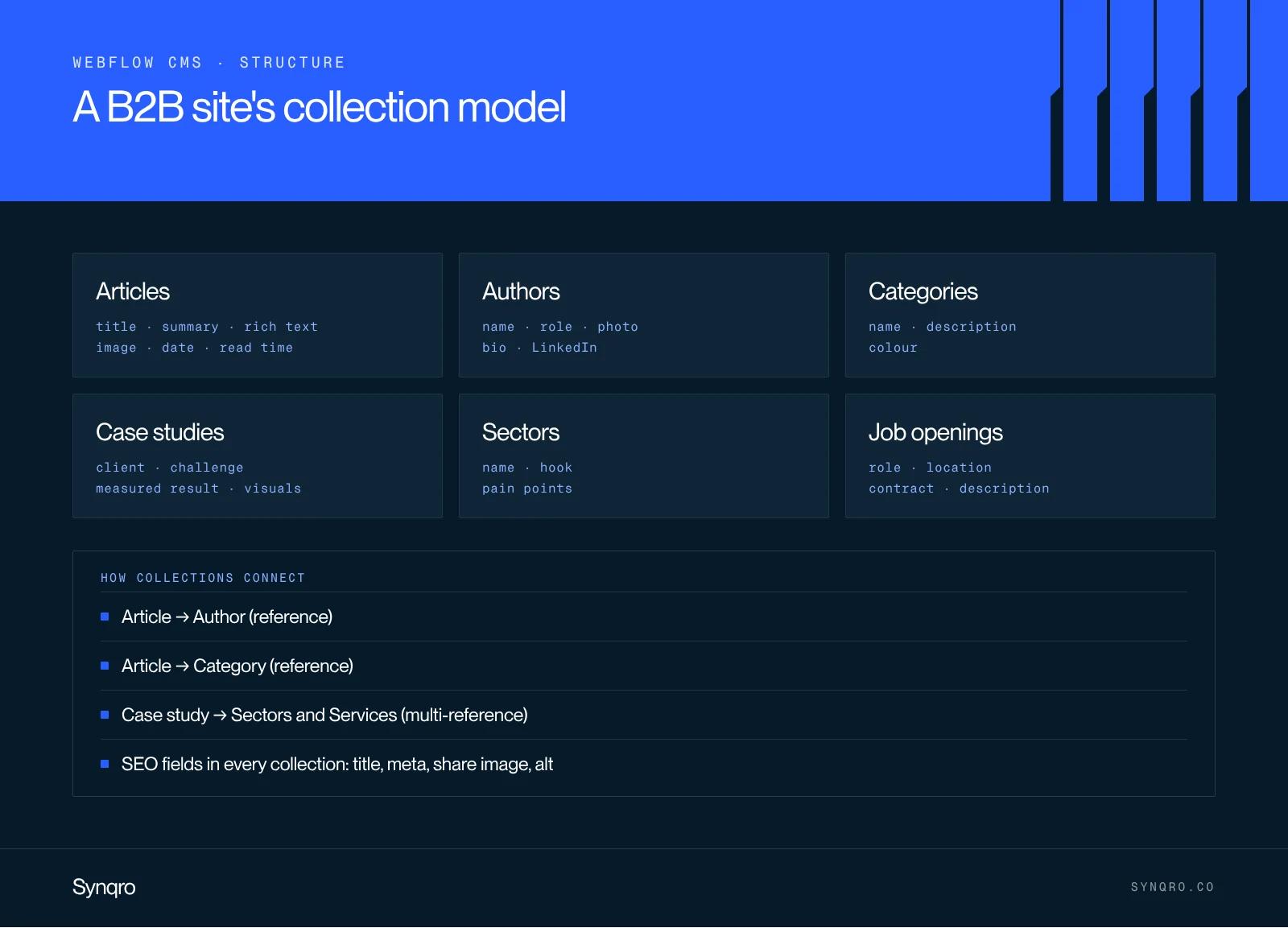Select the Case studies card heading

(x=159, y=432)
